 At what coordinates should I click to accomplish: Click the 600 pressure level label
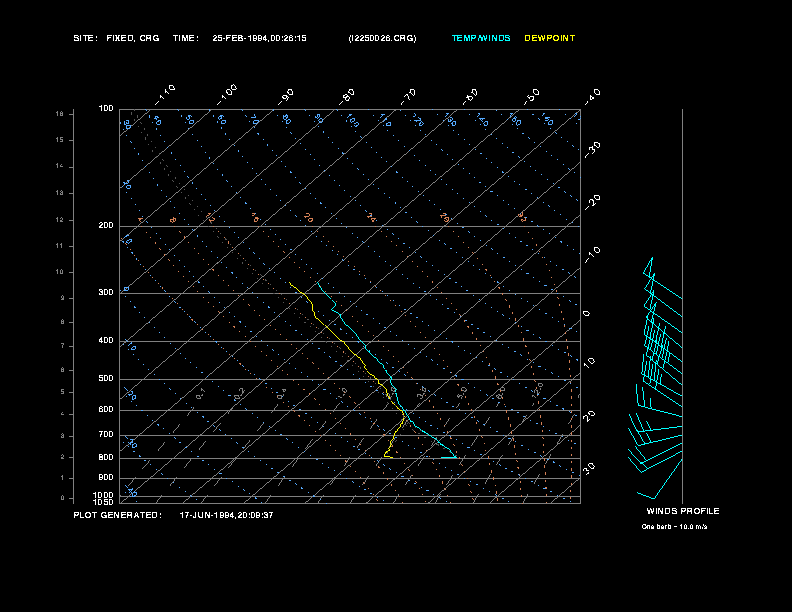(x=106, y=410)
